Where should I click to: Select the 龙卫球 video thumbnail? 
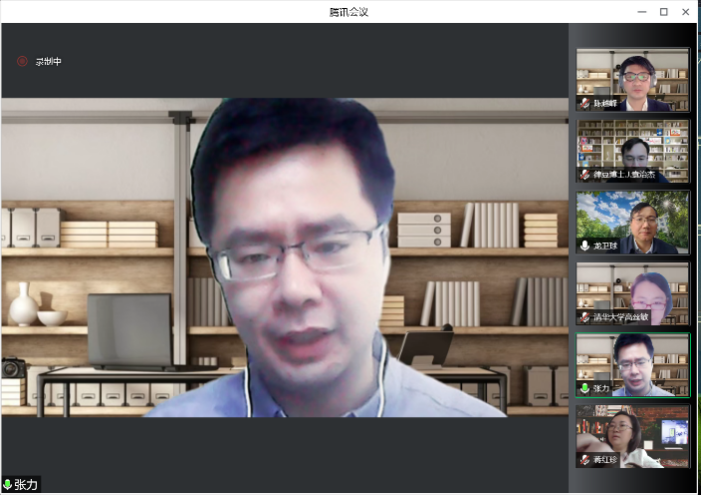[x=633, y=221]
